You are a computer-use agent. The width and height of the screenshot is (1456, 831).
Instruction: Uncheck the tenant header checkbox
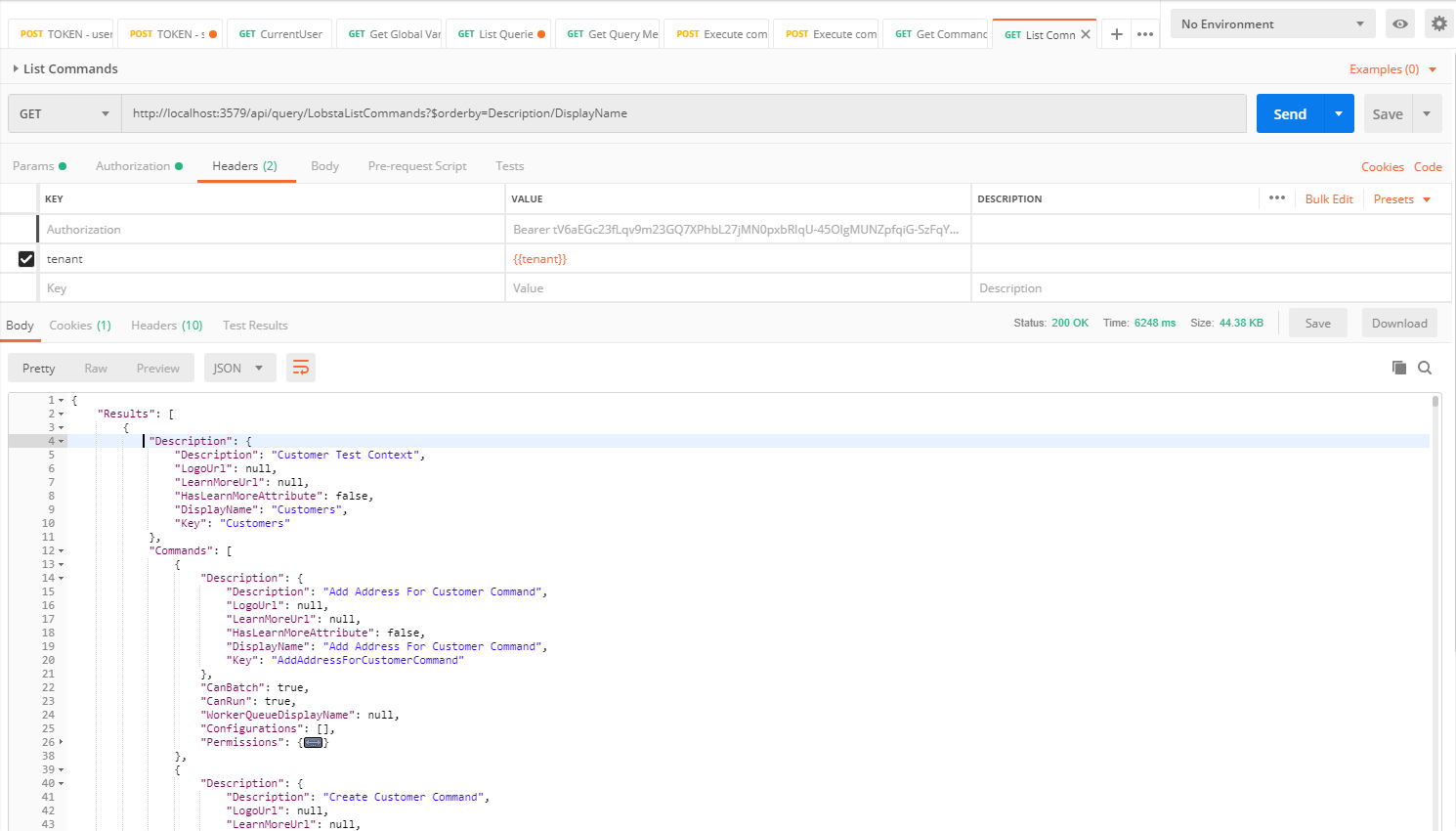point(26,259)
